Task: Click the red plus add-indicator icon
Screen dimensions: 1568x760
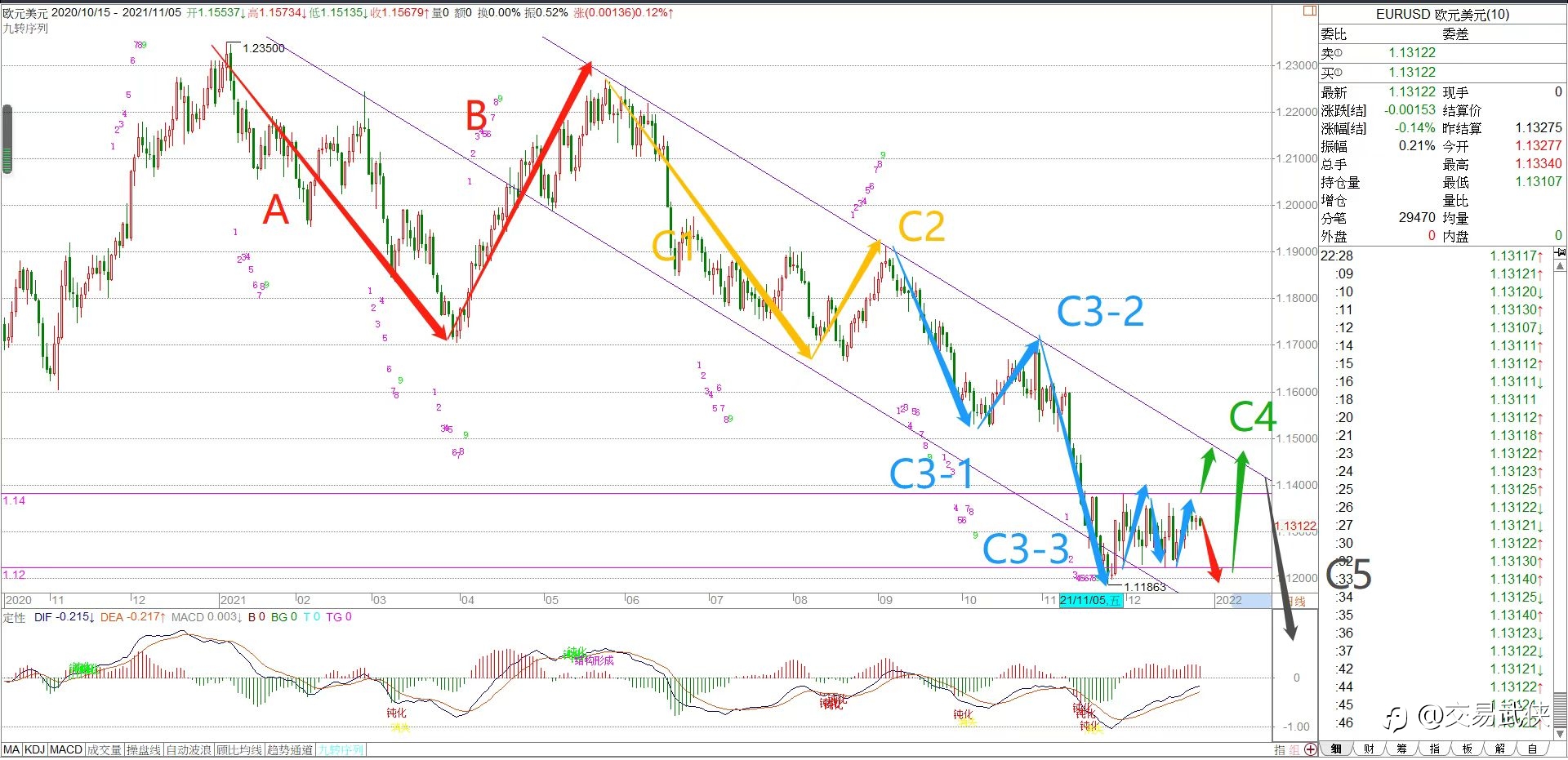Action: pos(1311,749)
